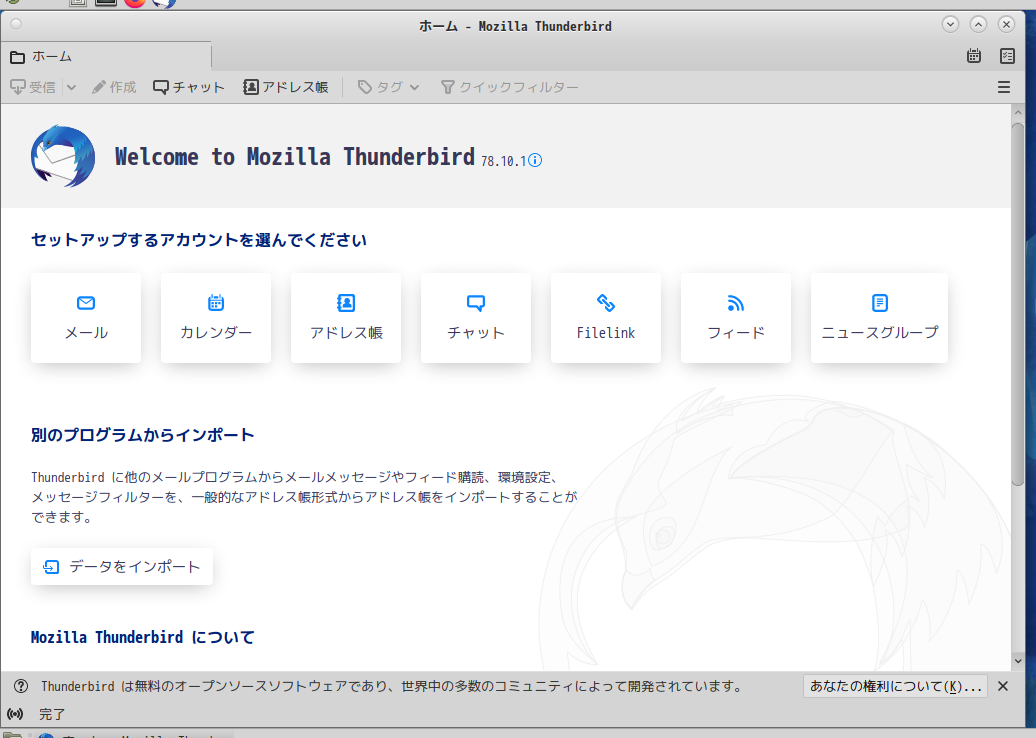Open the カレンダー setup card
Viewport: 1036px width, 738px height.
(x=216, y=318)
